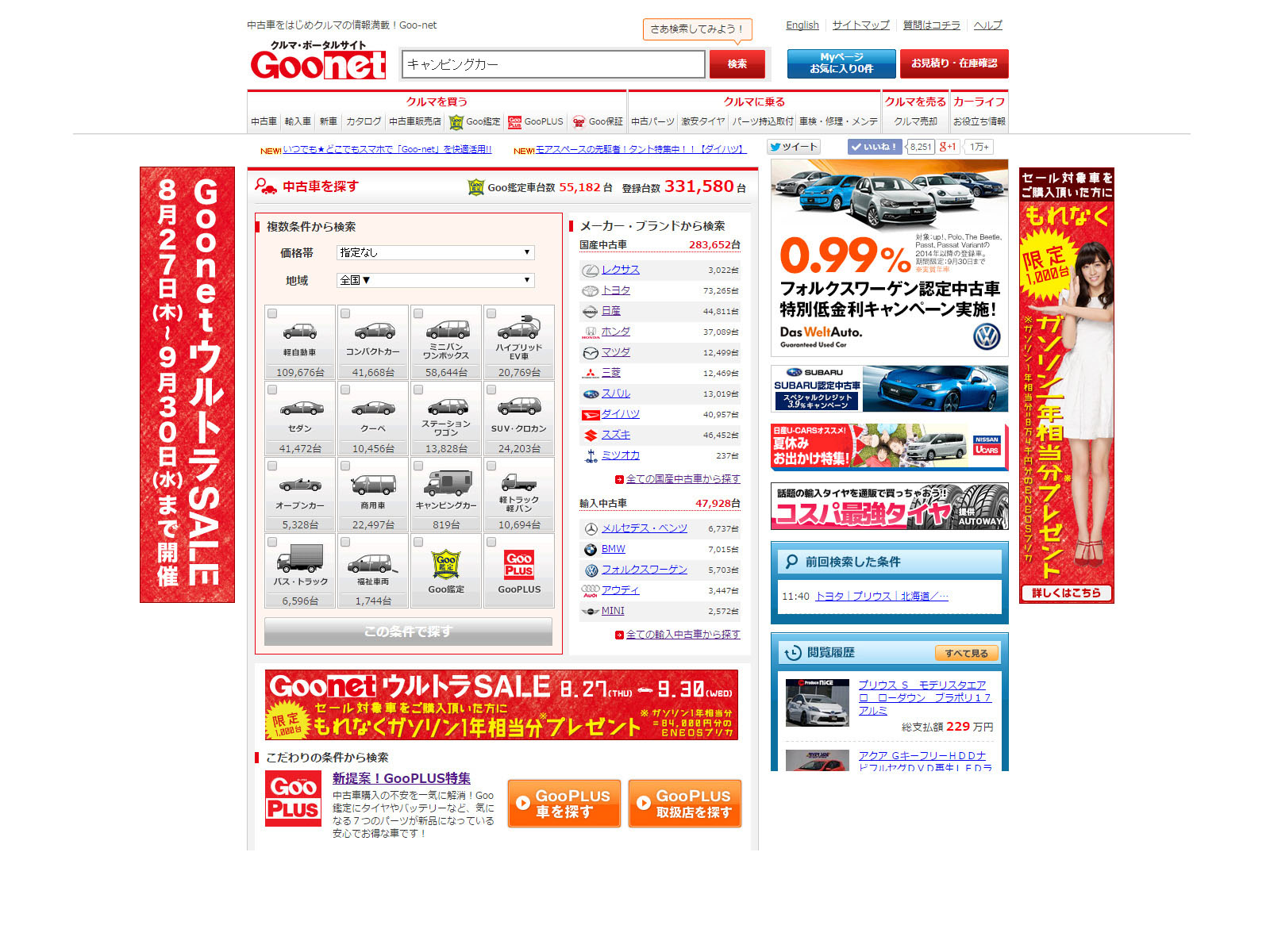
Task: Click the Twitter ツイート button
Action: click(x=793, y=147)
